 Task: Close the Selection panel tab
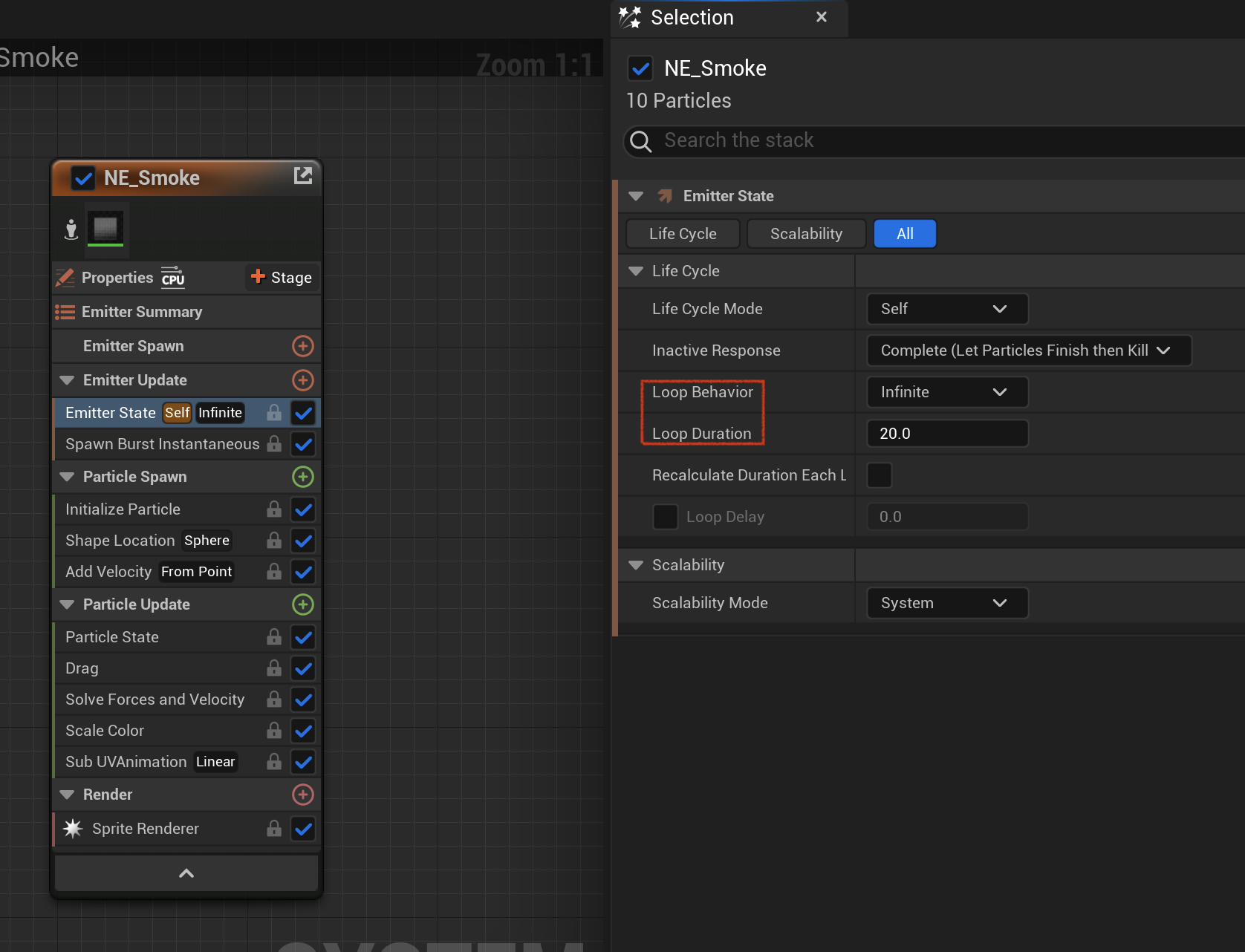(821, 17)
